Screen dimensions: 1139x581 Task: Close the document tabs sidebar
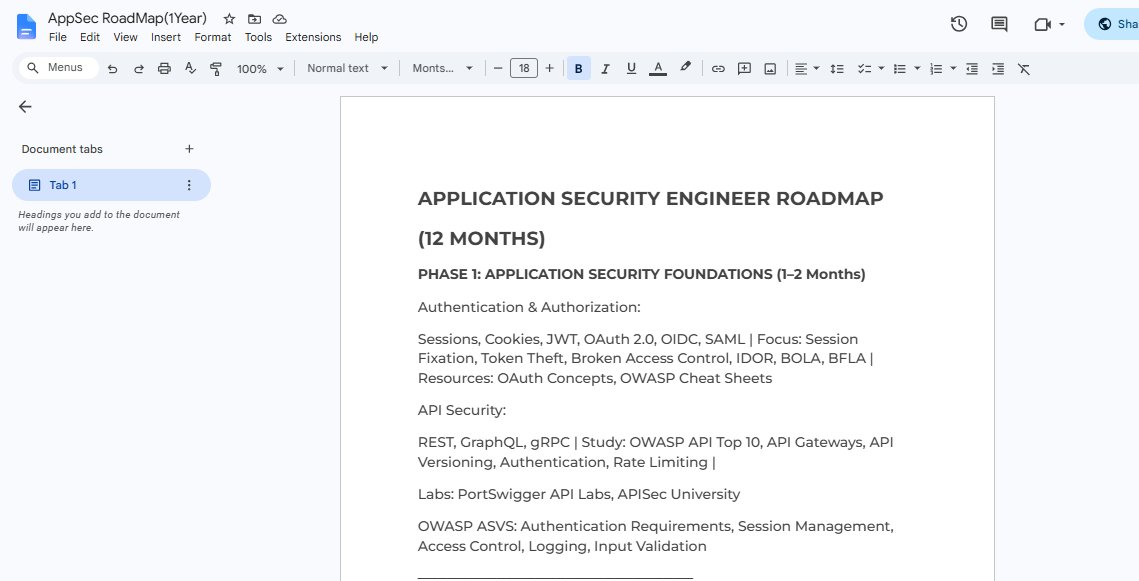pos(25,107)
